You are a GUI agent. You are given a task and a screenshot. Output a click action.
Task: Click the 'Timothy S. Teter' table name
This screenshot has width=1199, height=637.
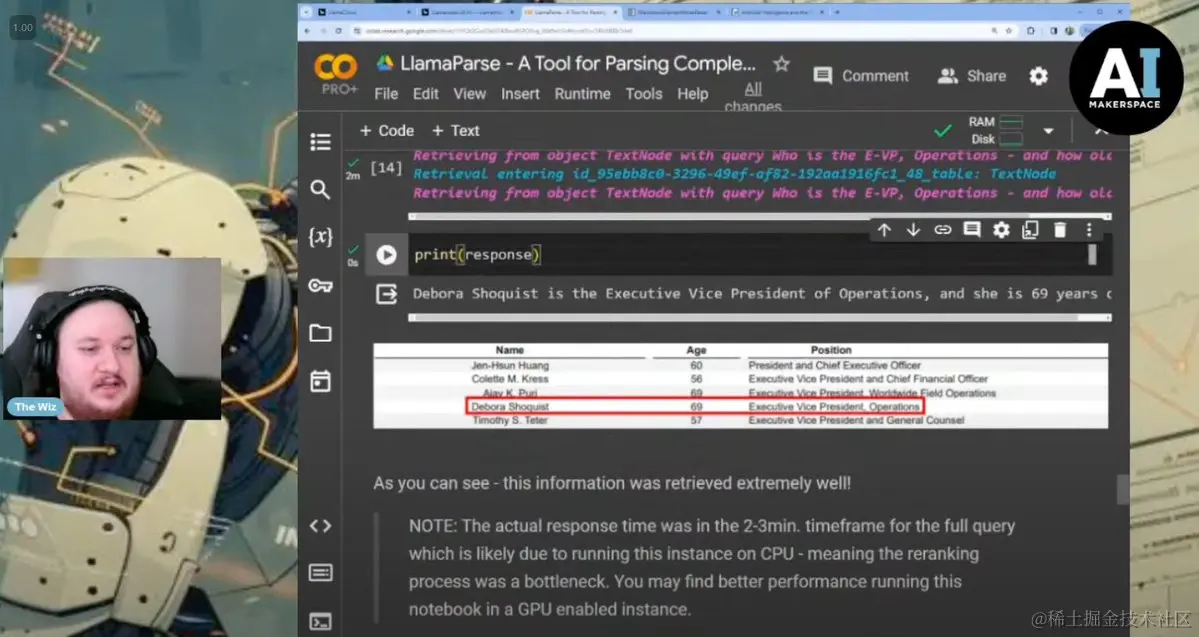coord(510,421)
